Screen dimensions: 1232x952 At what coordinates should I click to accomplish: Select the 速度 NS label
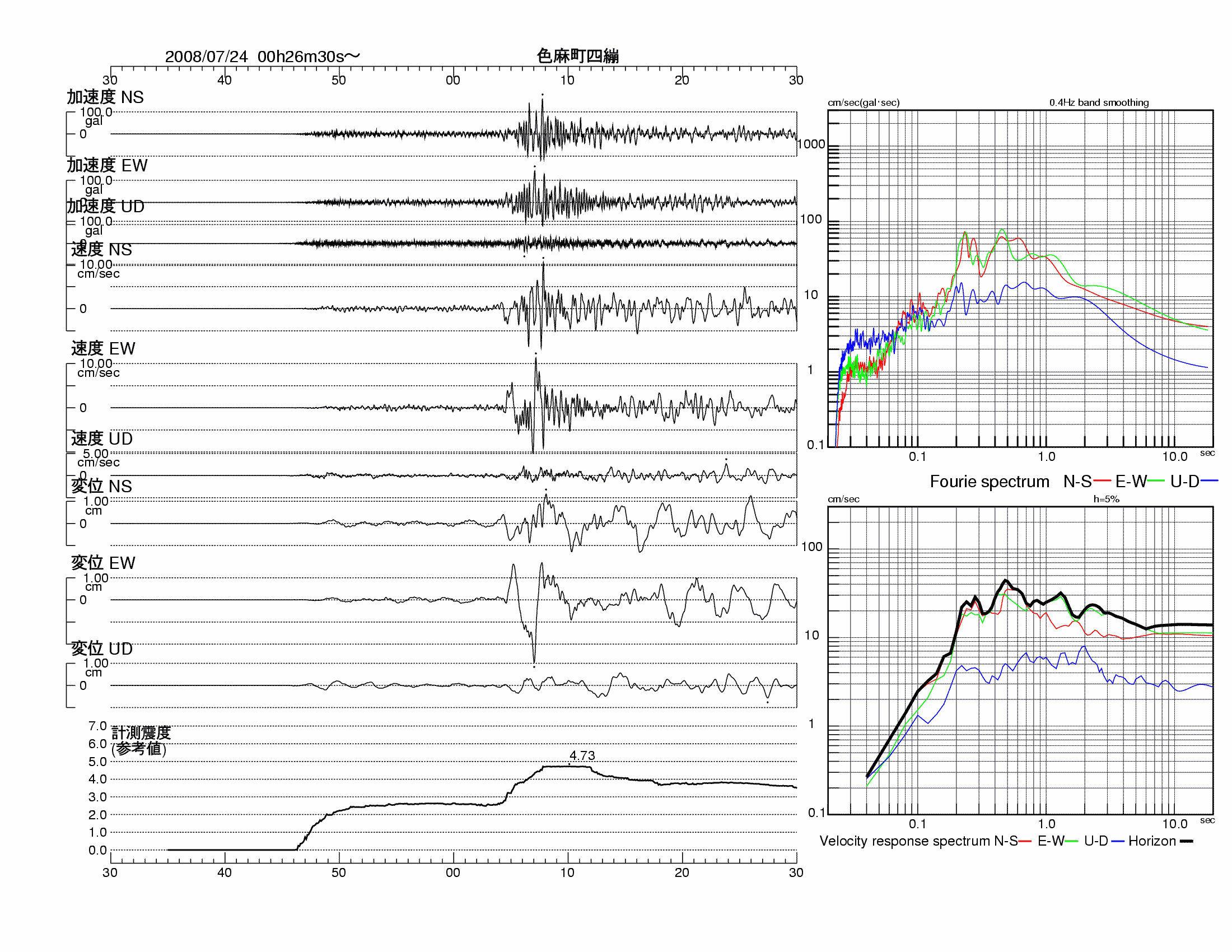point(101,249)
